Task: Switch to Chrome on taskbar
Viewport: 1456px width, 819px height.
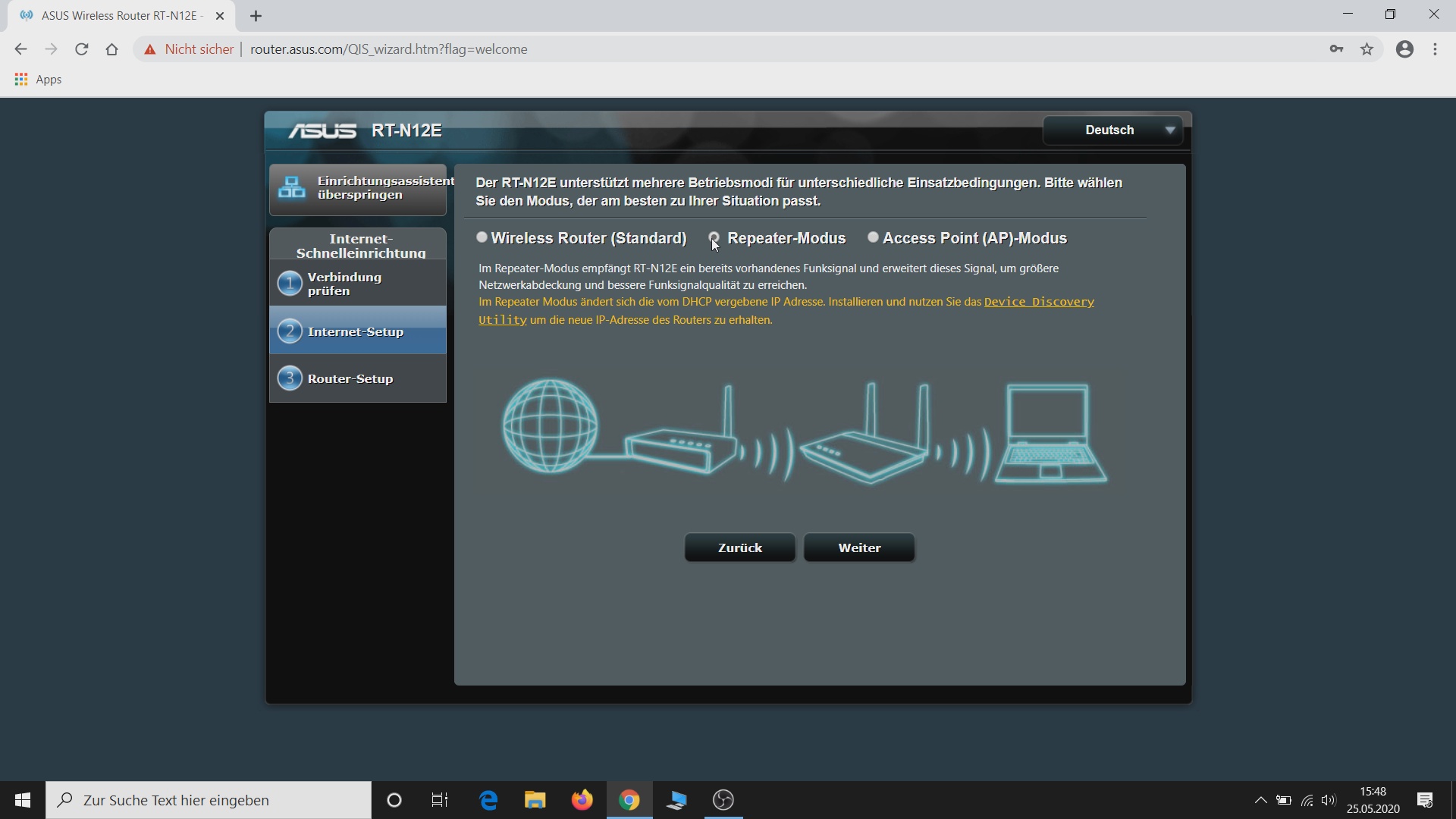Action: coord(629,800)
